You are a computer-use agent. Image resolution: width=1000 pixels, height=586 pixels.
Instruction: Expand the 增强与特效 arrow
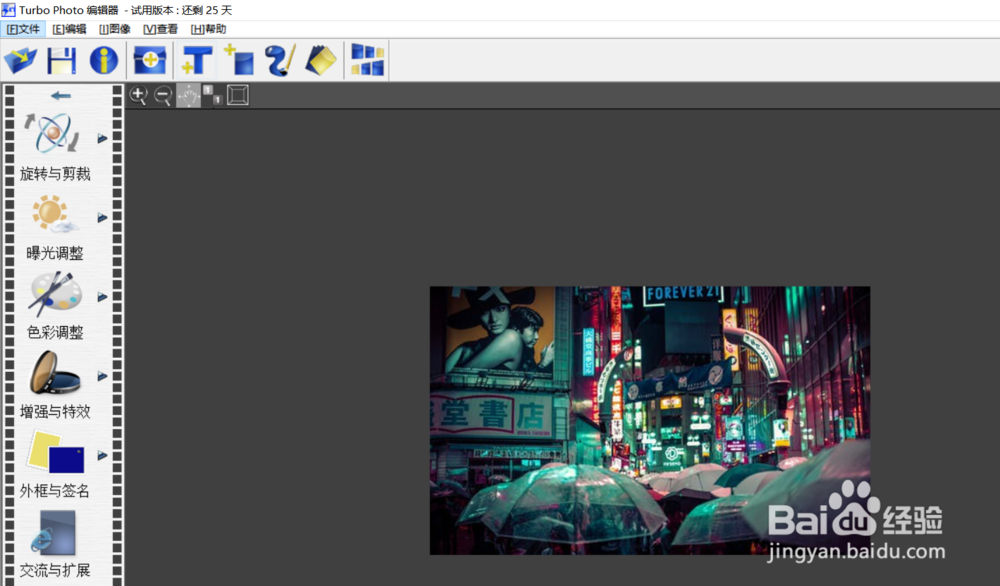pyautogui.click(x=102, y=376)
